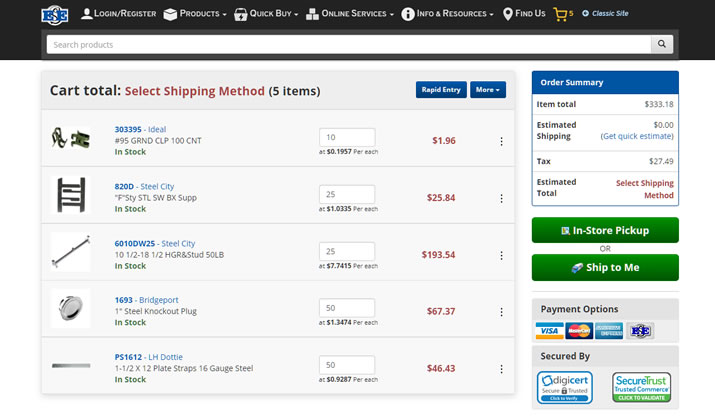Open options menu for item 303395
The width and height of the screenshot is (715, 420).
click(502, 141)
